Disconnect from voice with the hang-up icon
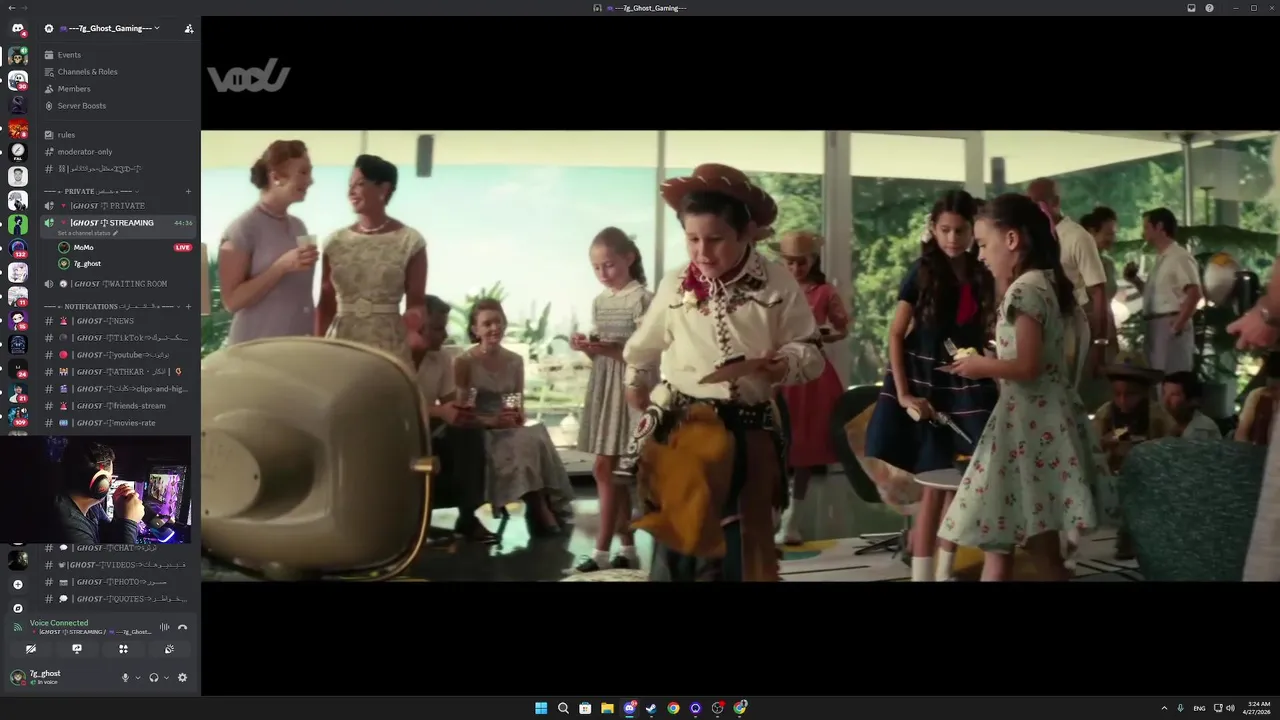This screenshot has height=720, width=1280. coord(182,627)
